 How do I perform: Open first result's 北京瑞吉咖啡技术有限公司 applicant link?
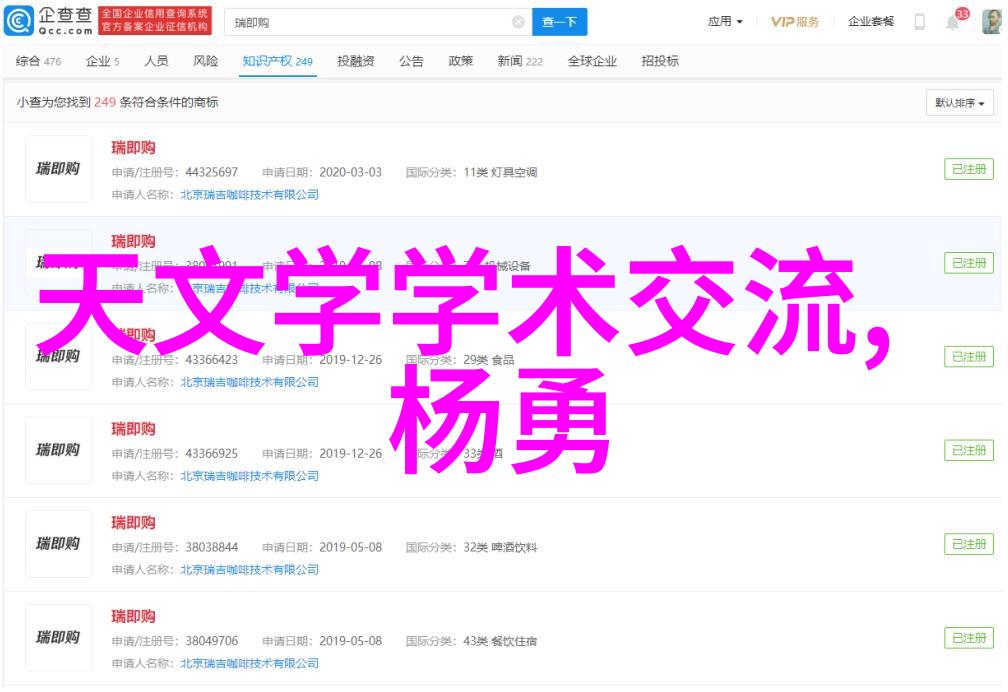pyautogui.click(x=249, y=195)
